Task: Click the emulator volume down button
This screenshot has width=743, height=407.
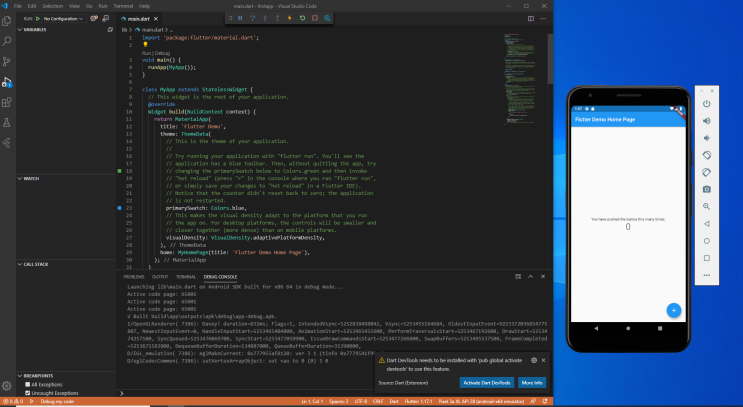Action: [707, 138]
